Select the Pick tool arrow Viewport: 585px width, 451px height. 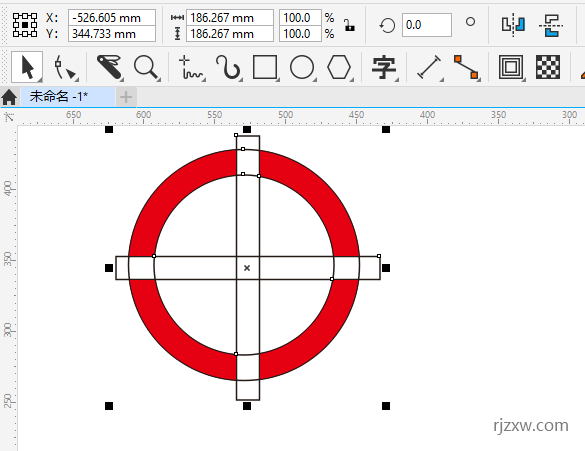tap(27, 67)
